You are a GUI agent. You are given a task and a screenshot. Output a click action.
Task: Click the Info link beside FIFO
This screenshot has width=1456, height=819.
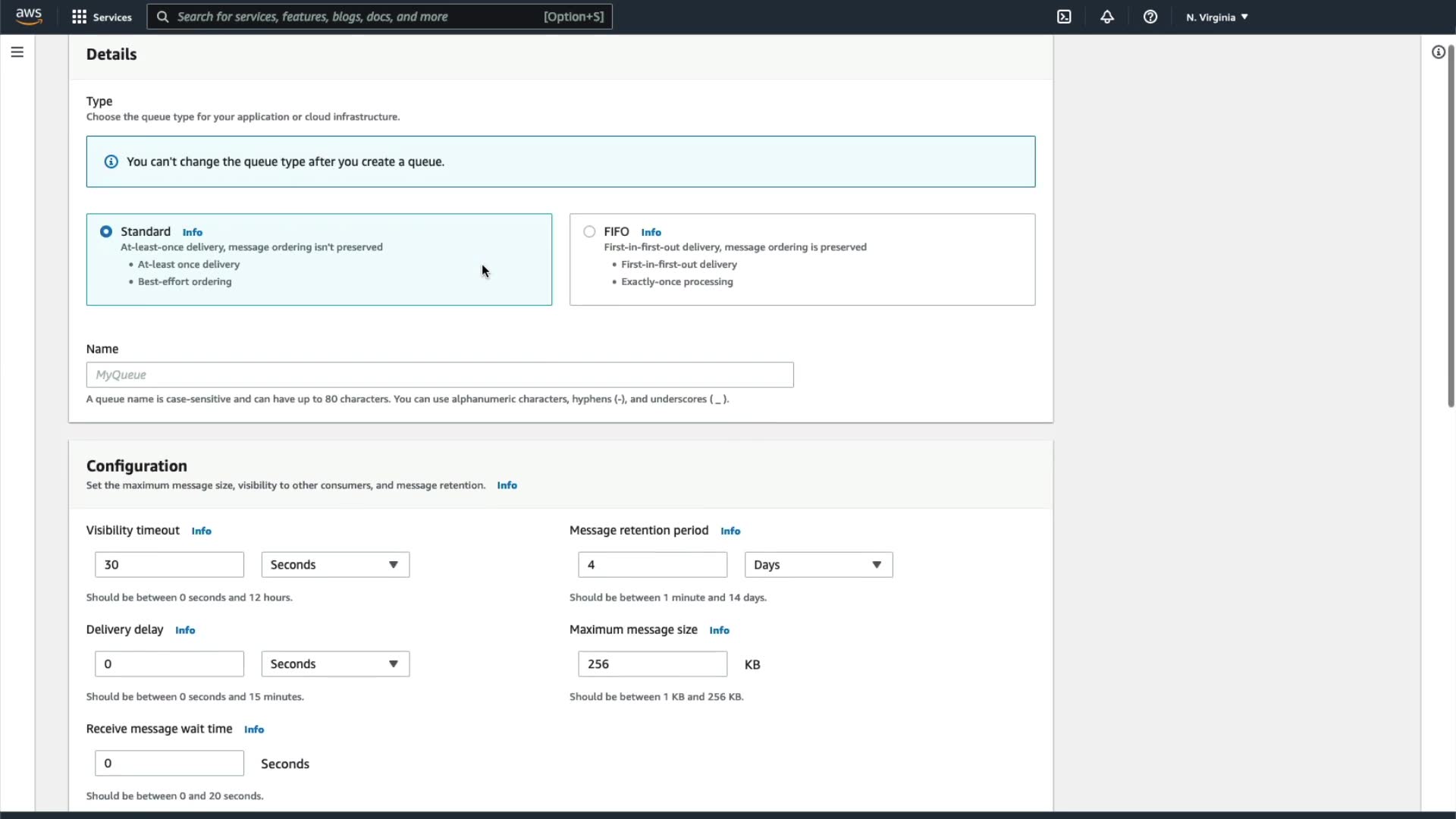(651, 232)
